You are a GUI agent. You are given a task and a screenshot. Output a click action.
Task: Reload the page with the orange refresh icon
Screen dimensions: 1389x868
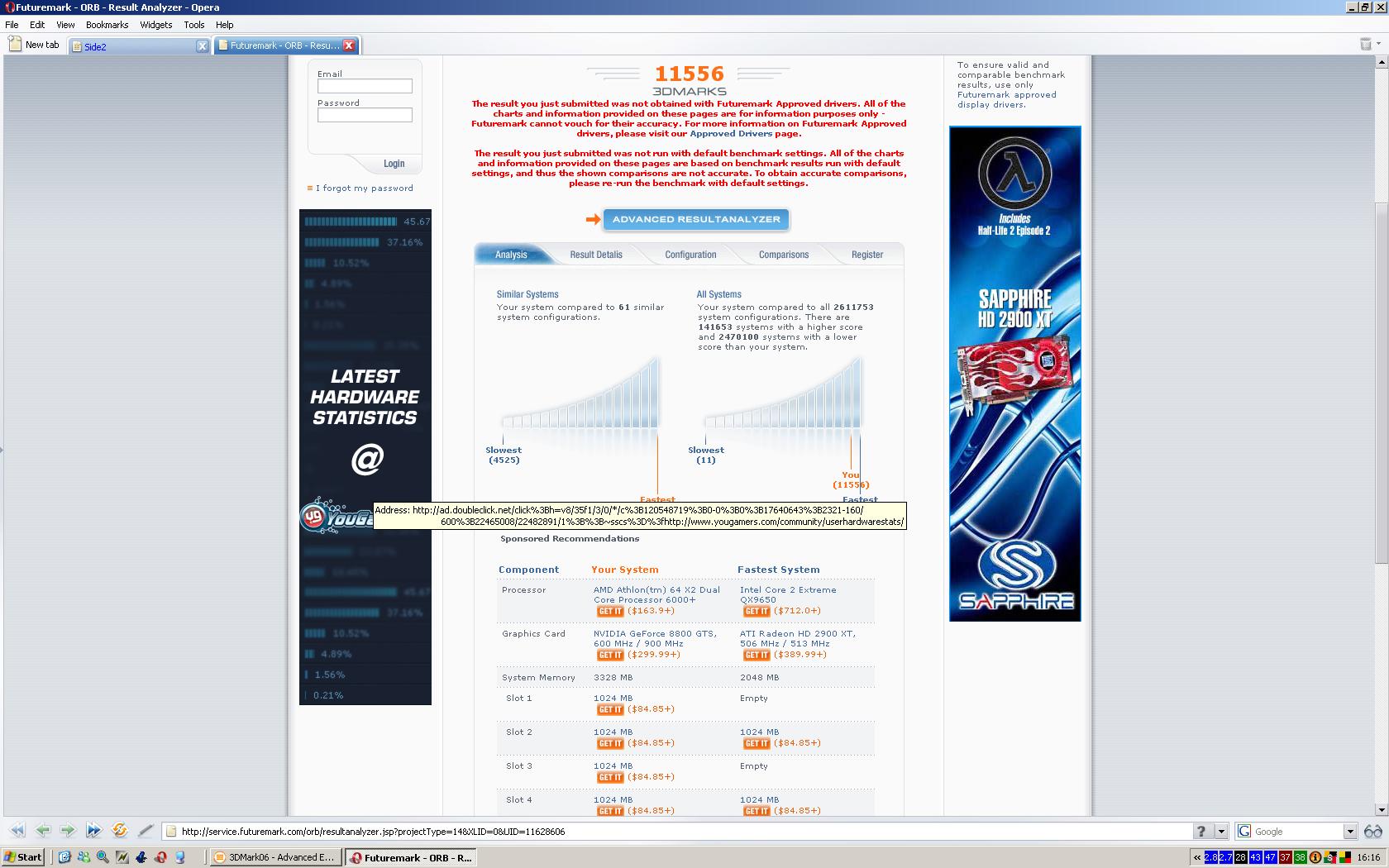click(120, 831)
